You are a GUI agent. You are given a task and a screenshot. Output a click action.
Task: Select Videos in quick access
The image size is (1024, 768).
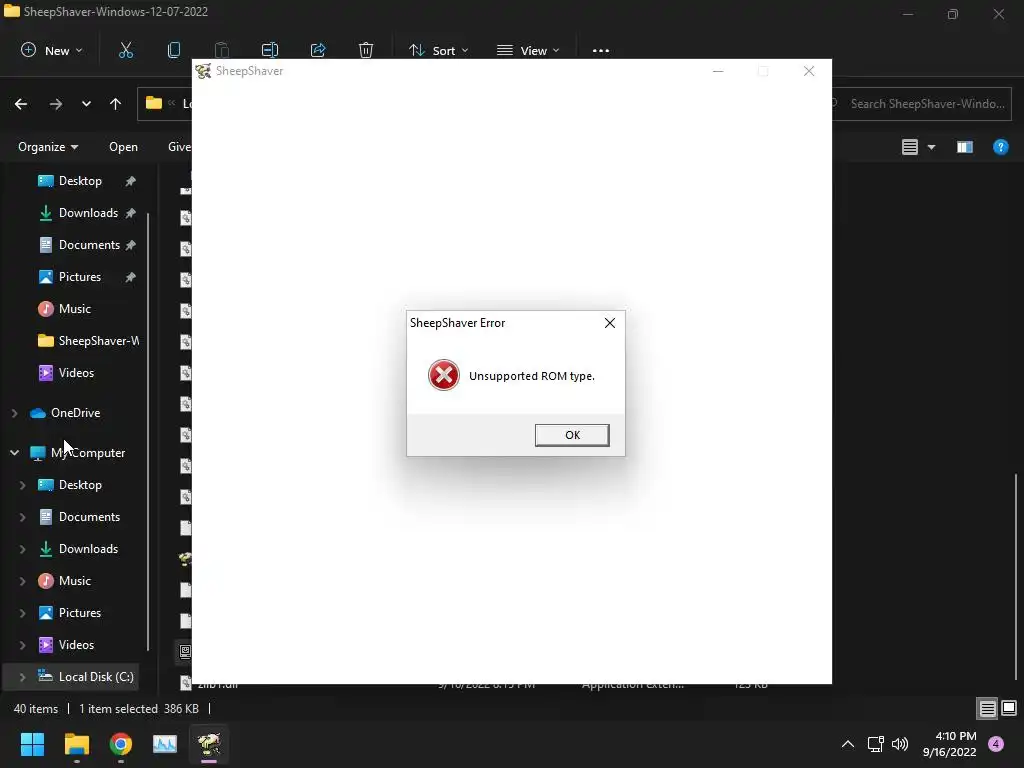(x=76, y=373)
